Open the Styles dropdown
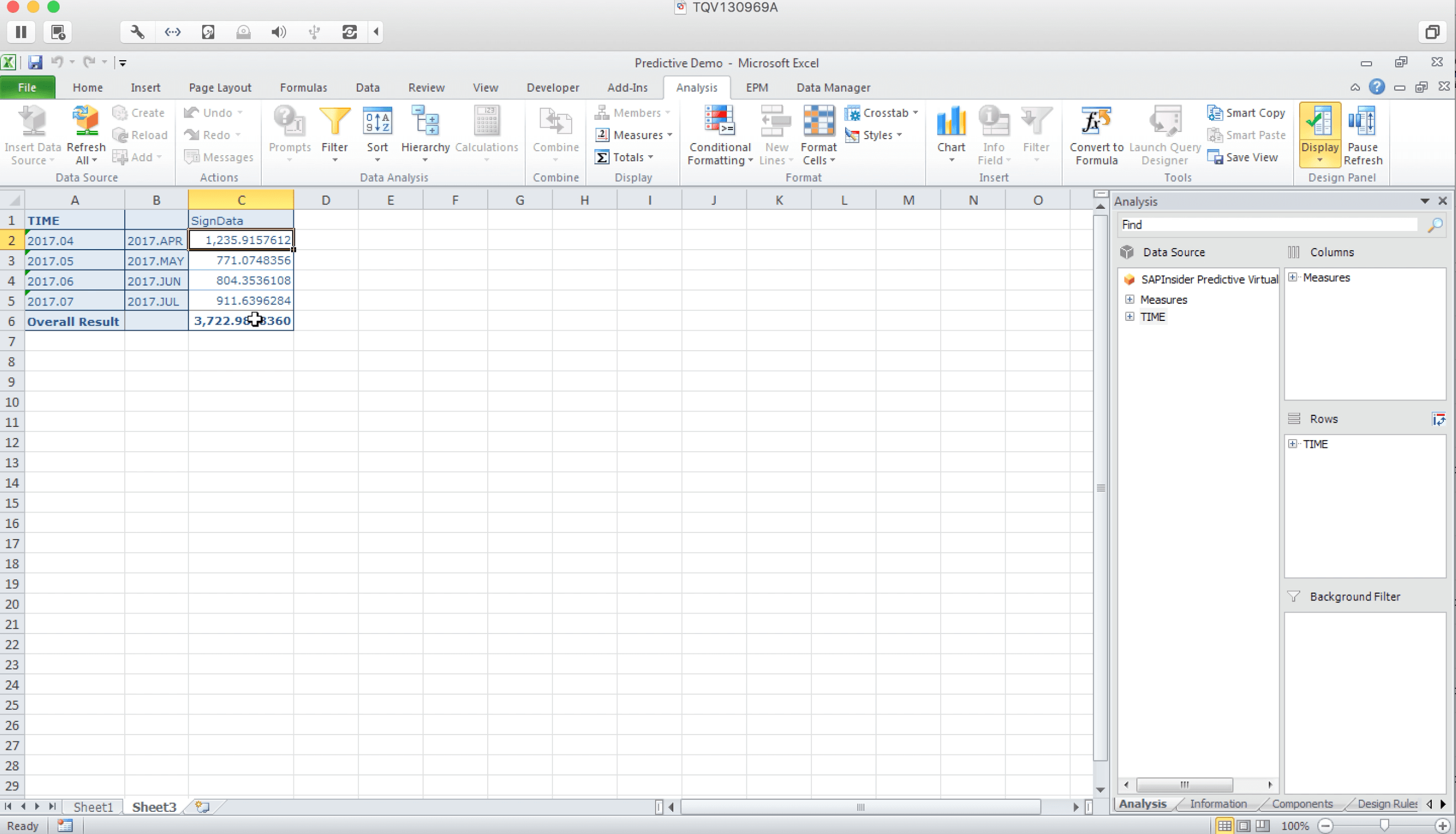 tap(873, 135)
